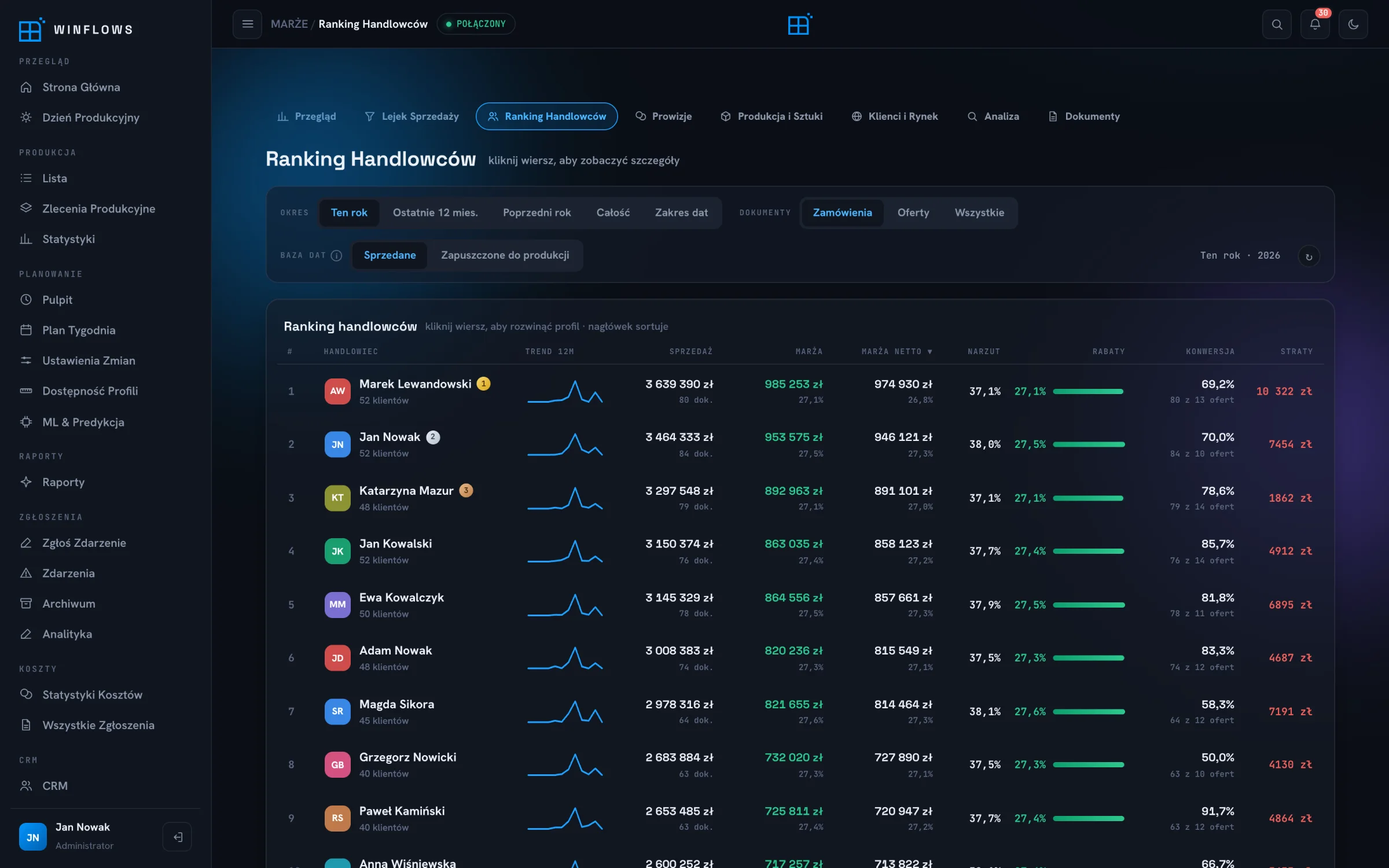Click the Baza Dat info icon
Screen dimensions: 1389x868
pos(336,256)
